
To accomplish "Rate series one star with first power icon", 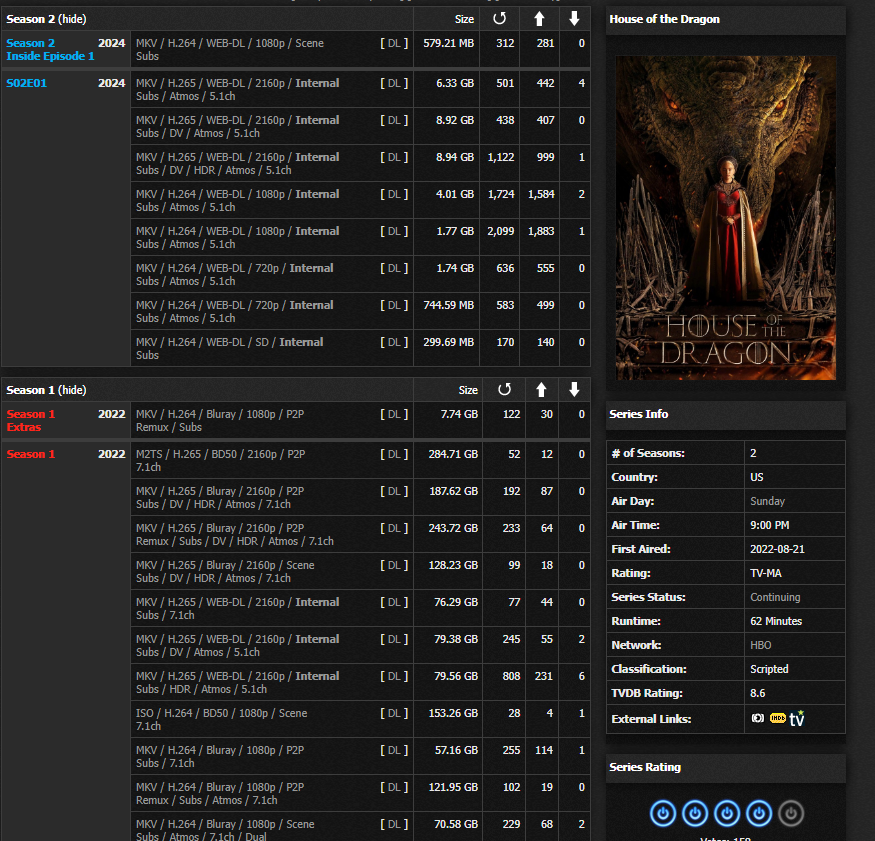I will [x=663, y=813].
